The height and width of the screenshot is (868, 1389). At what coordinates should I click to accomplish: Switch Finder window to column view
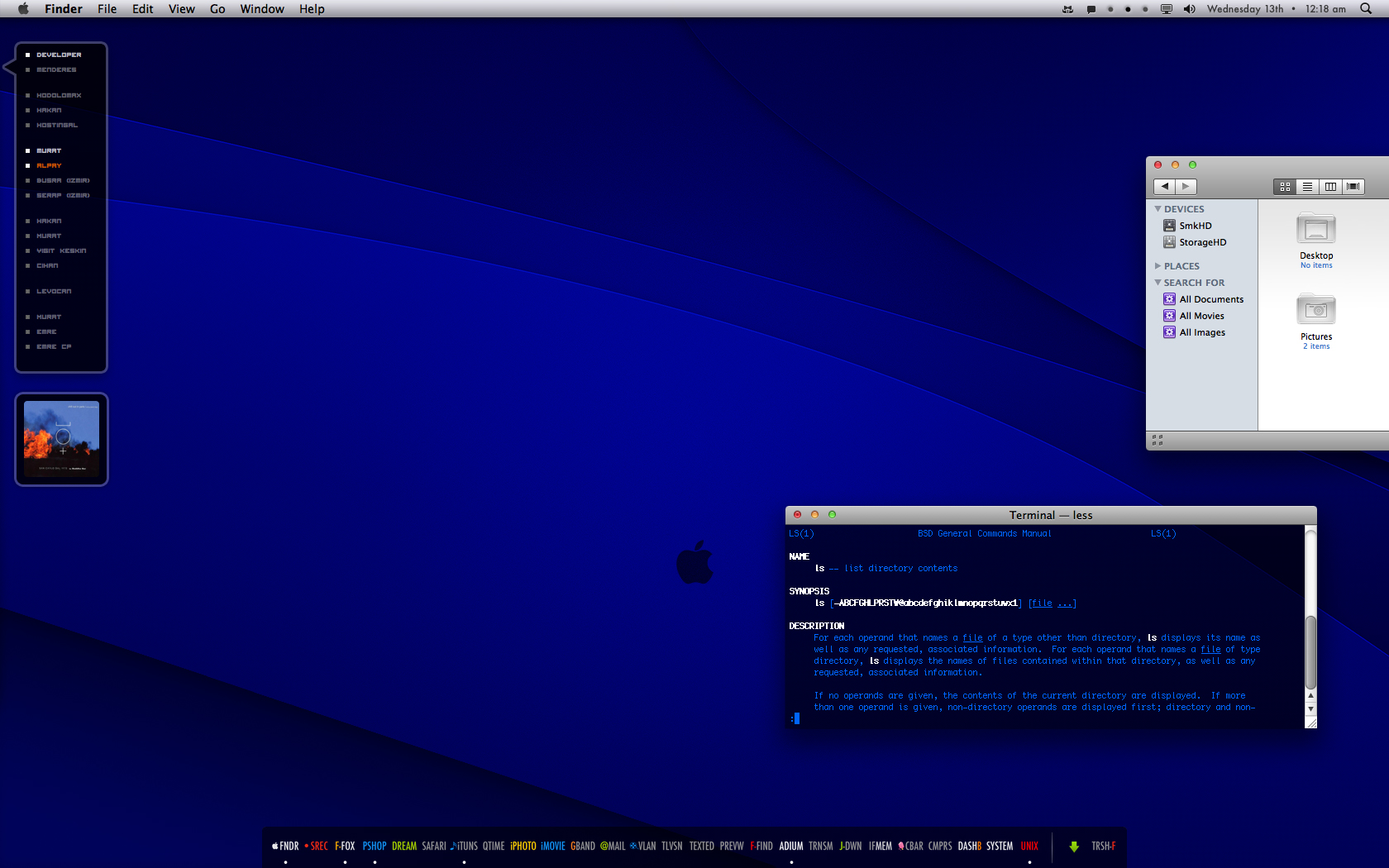1330,187
